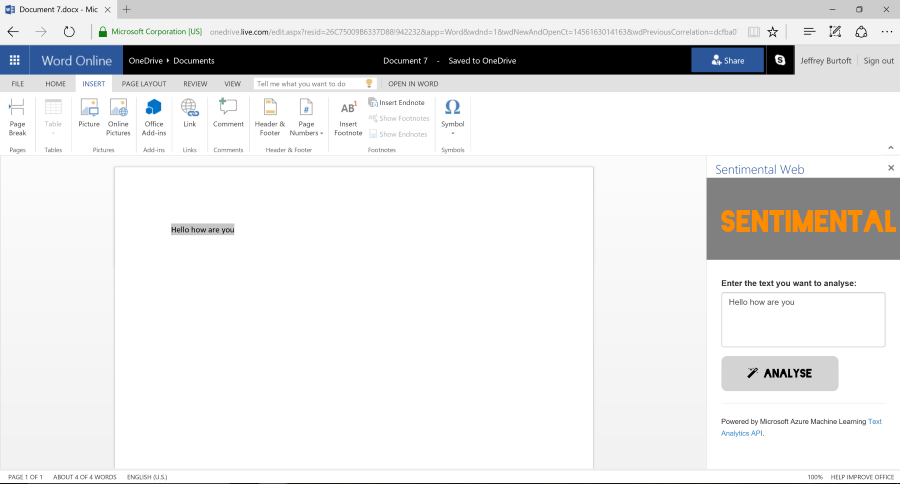
Task: Open the app launcher waffle icon
Action: 14,60
